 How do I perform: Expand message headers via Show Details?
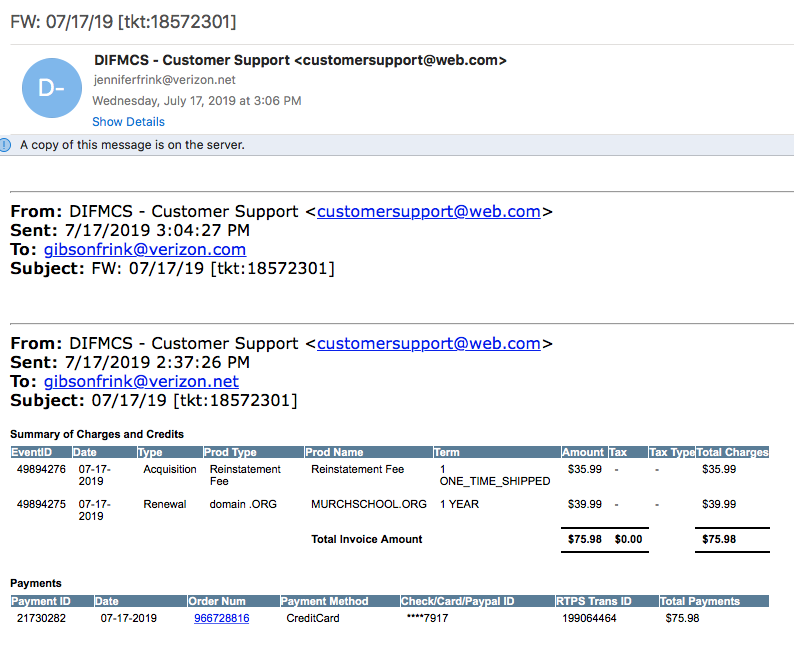pos(128,122)
